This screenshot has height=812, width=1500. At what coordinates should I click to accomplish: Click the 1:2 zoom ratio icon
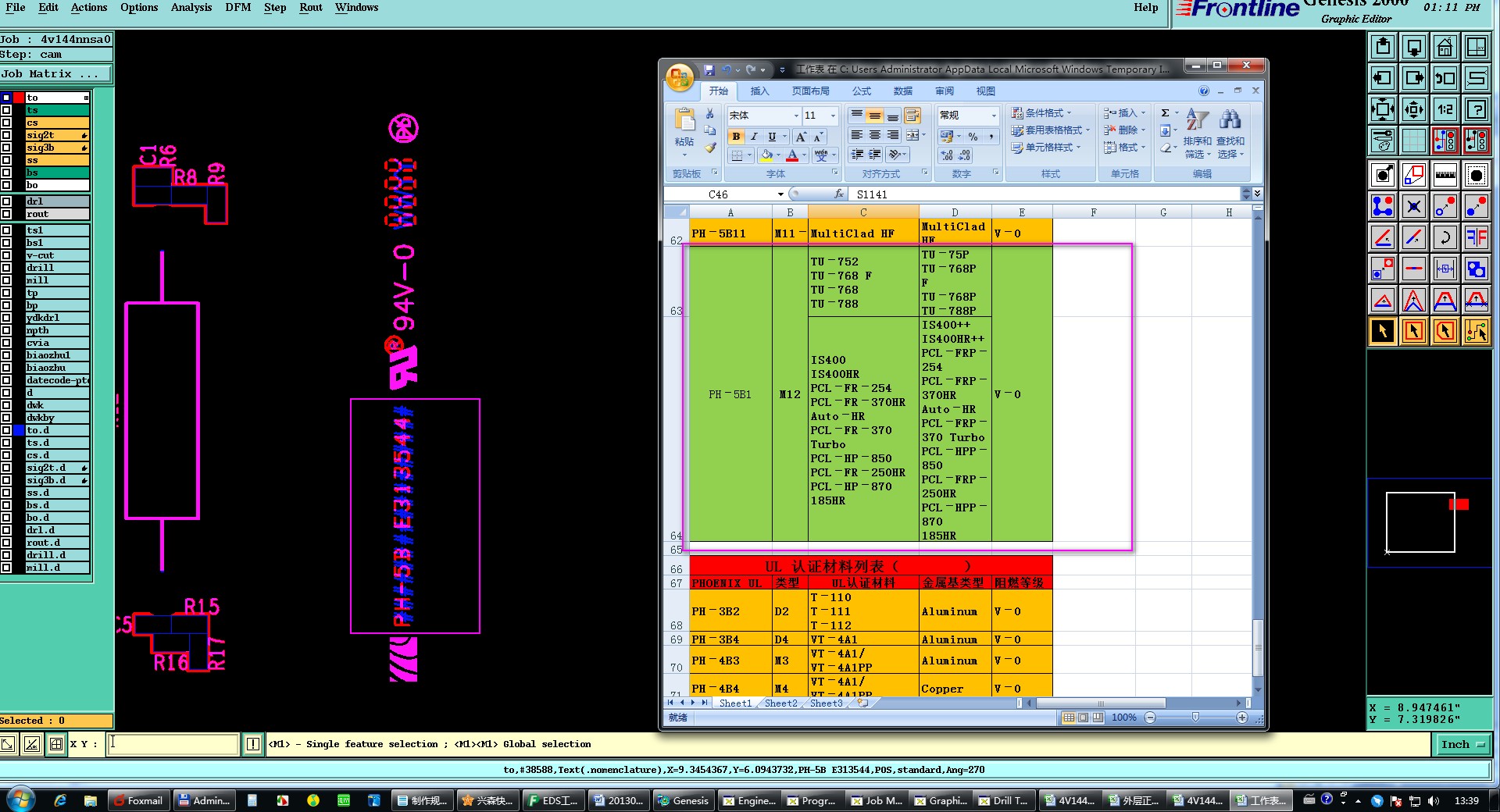coord(1445,109)
